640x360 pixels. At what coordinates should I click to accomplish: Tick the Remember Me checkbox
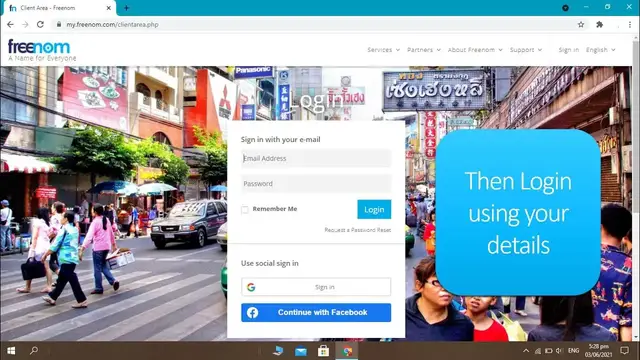[245, 209]
